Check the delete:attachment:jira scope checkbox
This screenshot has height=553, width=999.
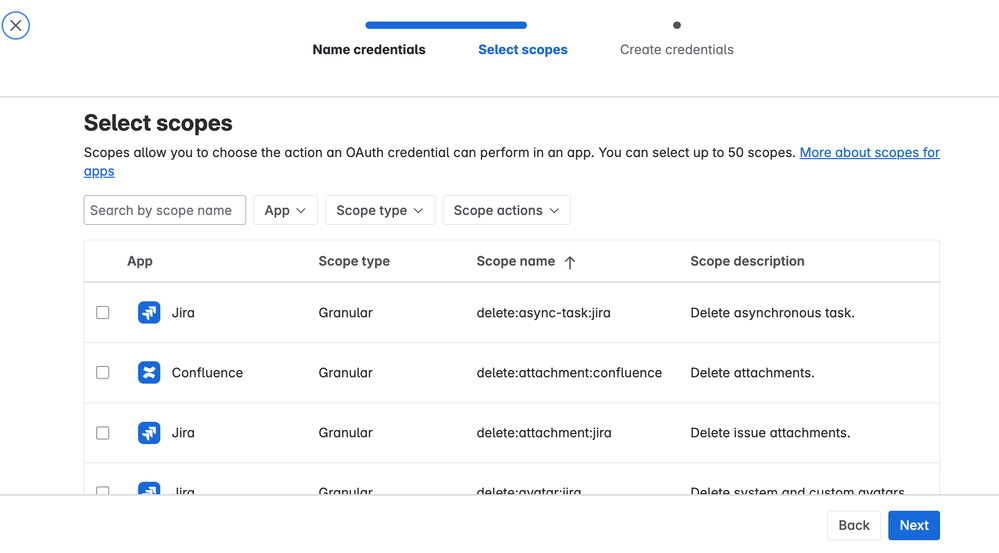103,433
